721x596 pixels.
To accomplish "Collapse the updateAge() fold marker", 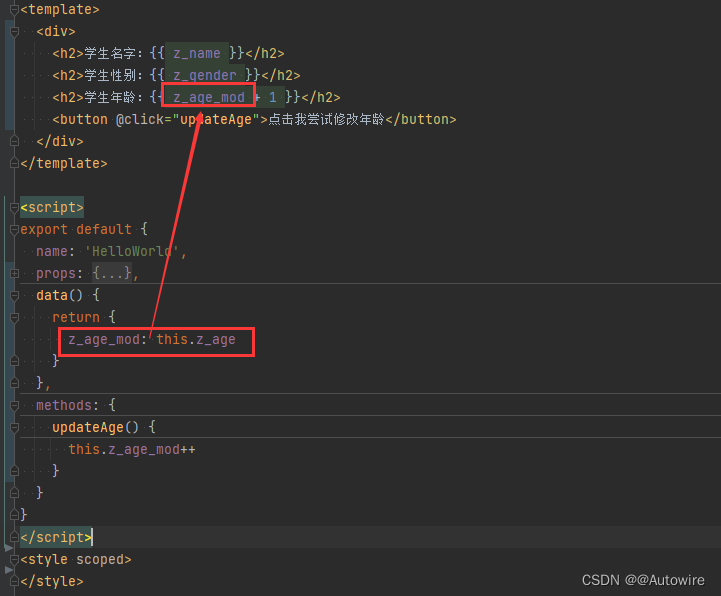I will click(x=14, y=428).
